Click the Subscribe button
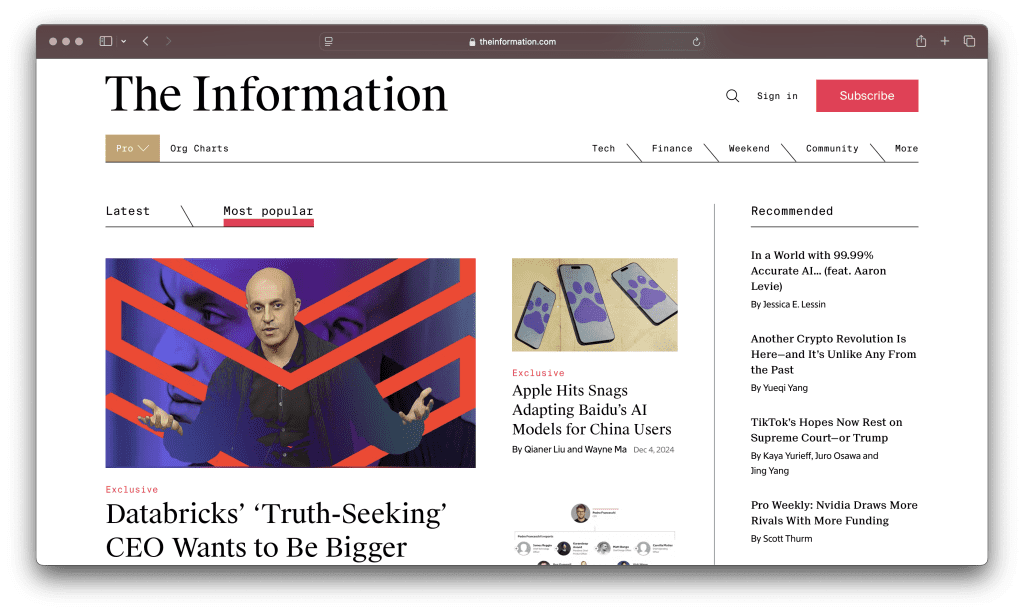This screenshot has width=1024, height=613. click(x=866, y=95)
